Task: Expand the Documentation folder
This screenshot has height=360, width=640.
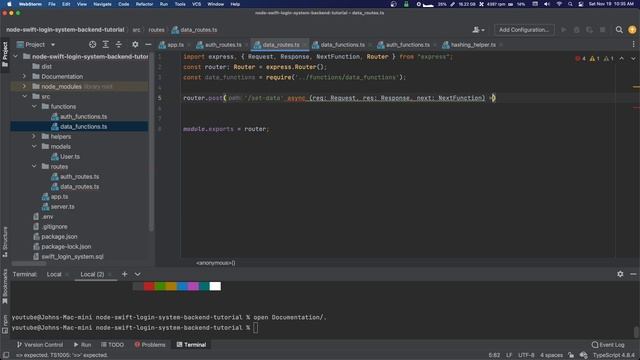Action: [x=24, y=76]
